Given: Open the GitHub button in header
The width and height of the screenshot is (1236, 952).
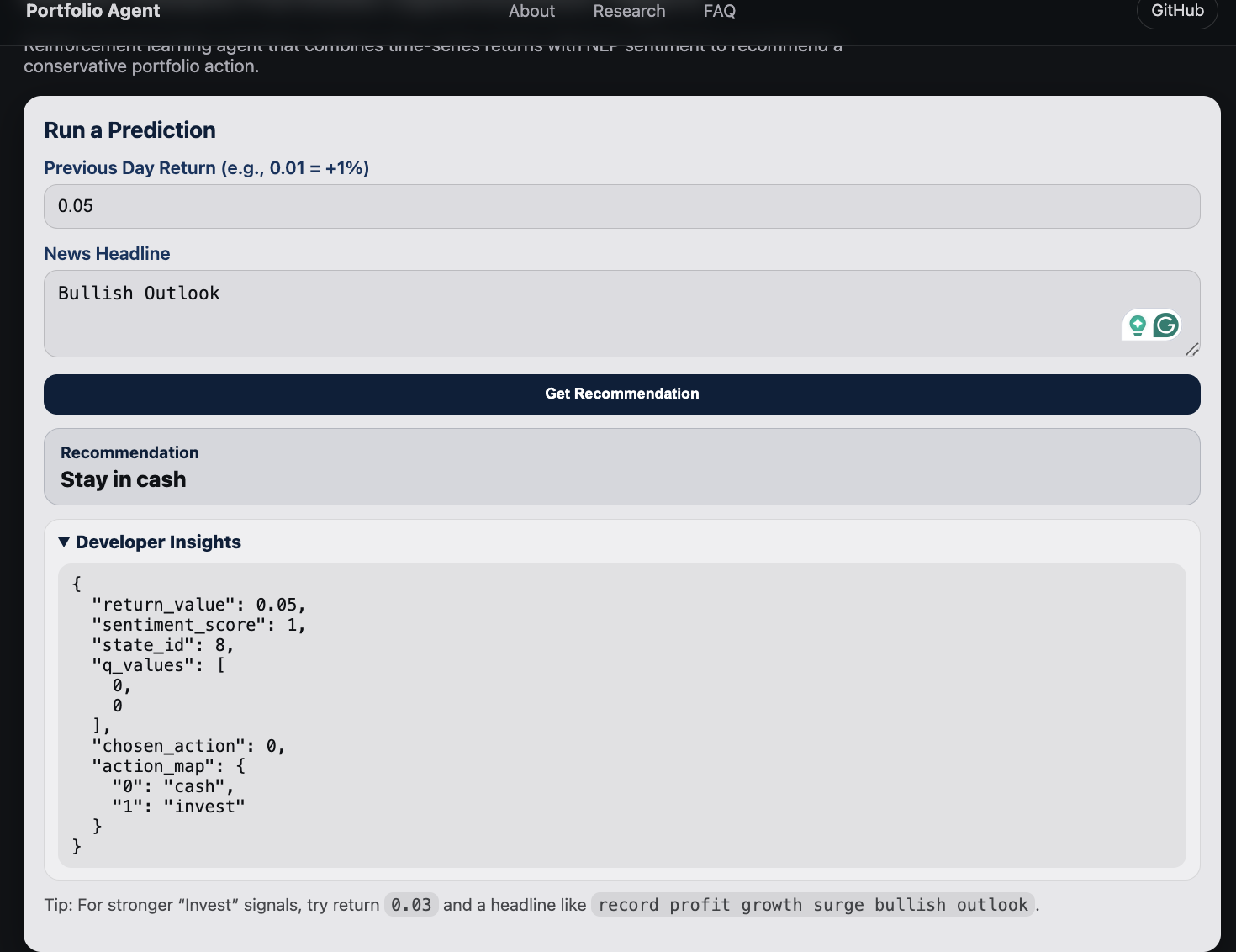Looking at the screenshot, I should (1176, 12).
